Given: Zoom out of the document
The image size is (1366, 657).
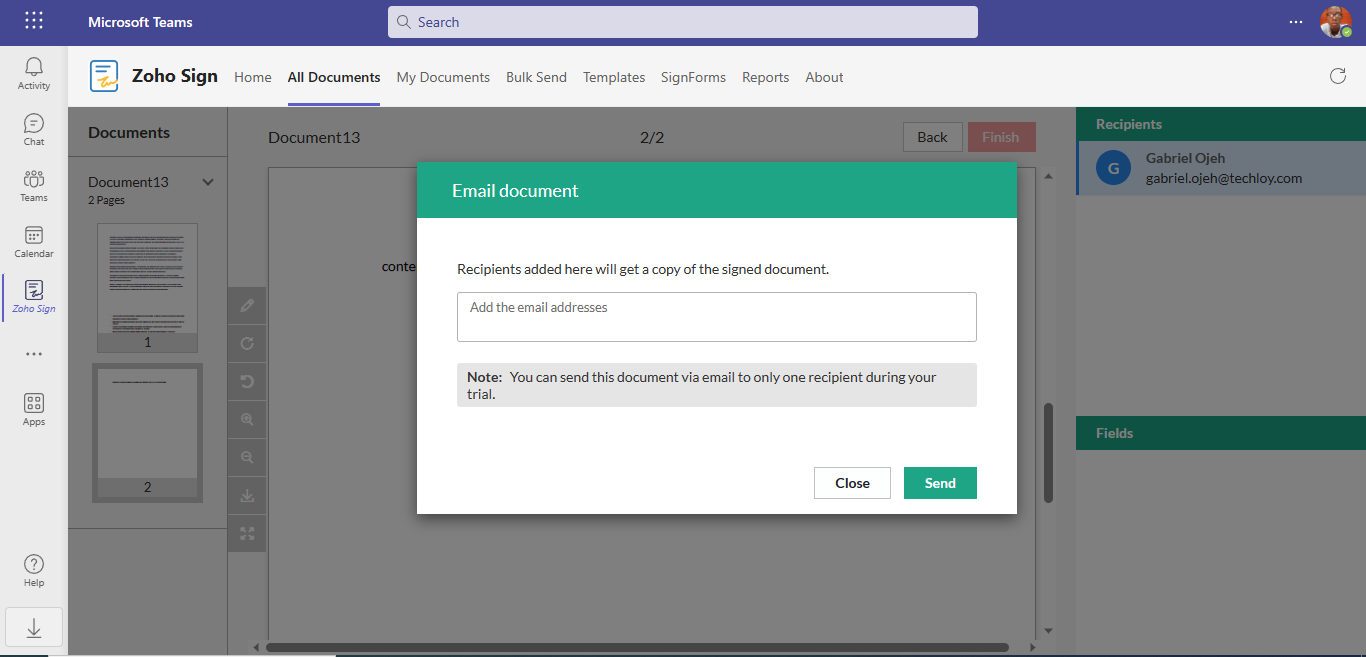Looking at the screenshot, I should pos(247,457).
